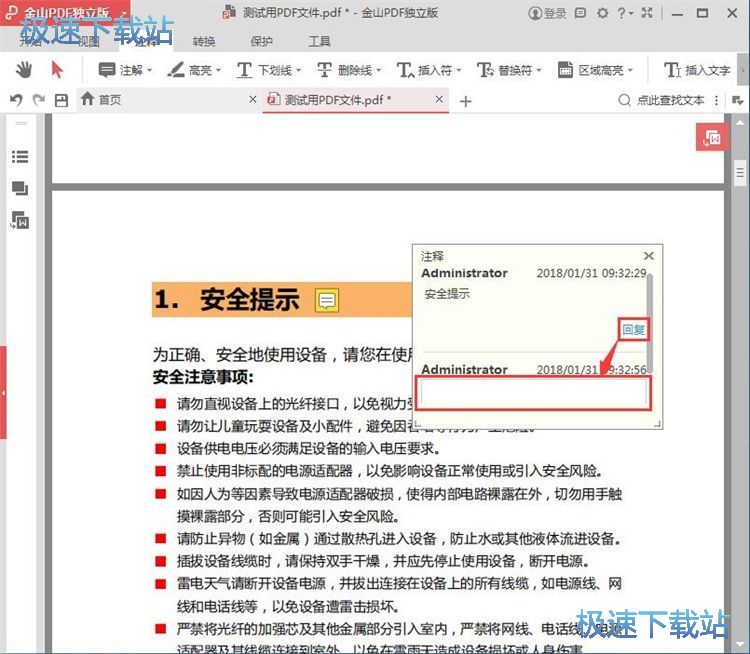
Task: Click the convert-to-Word sidebar icon
Action: (x=20, y=221)
